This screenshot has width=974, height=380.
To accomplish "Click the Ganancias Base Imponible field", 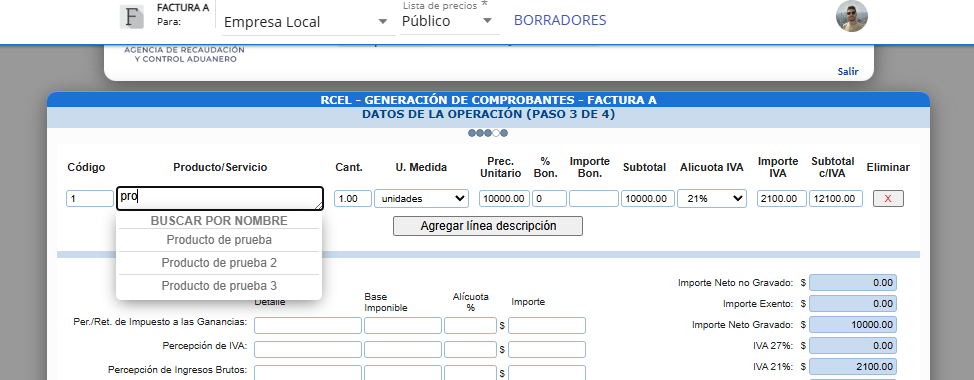I will point(403,325).
